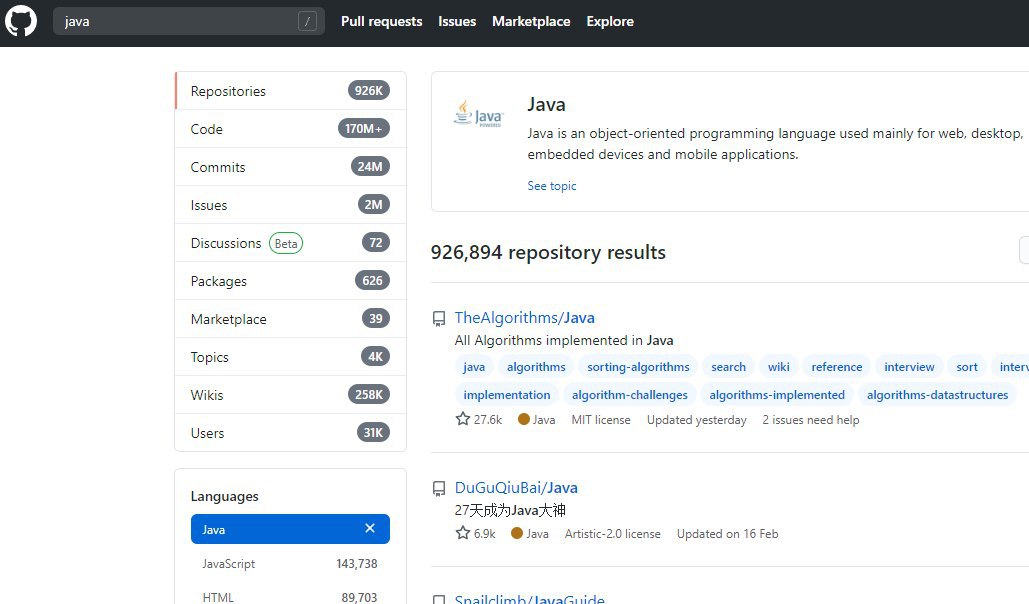Open the algorithms topic tag

[x=536, y=367]
